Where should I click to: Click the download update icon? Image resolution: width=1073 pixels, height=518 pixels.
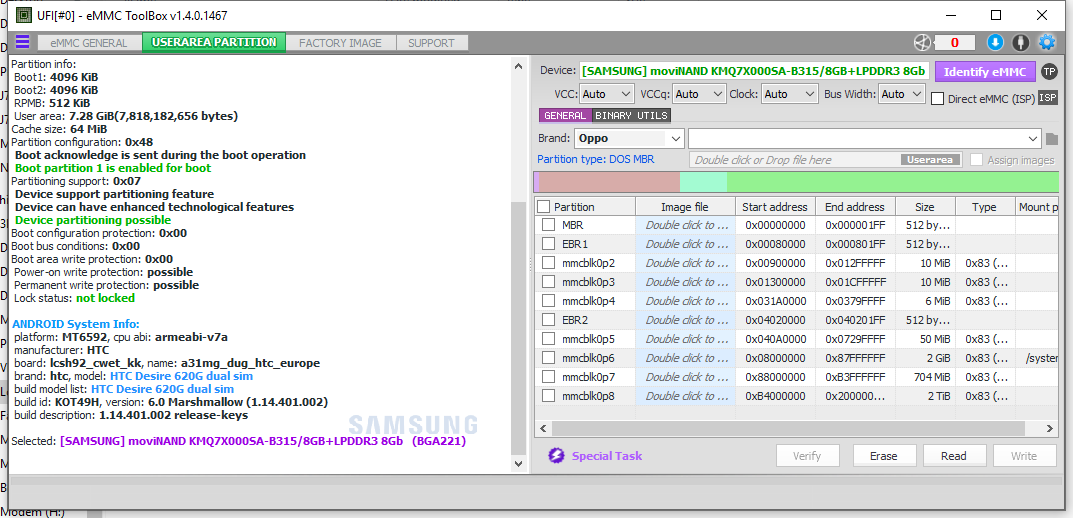pyautogui.click(x=995, y=42)
